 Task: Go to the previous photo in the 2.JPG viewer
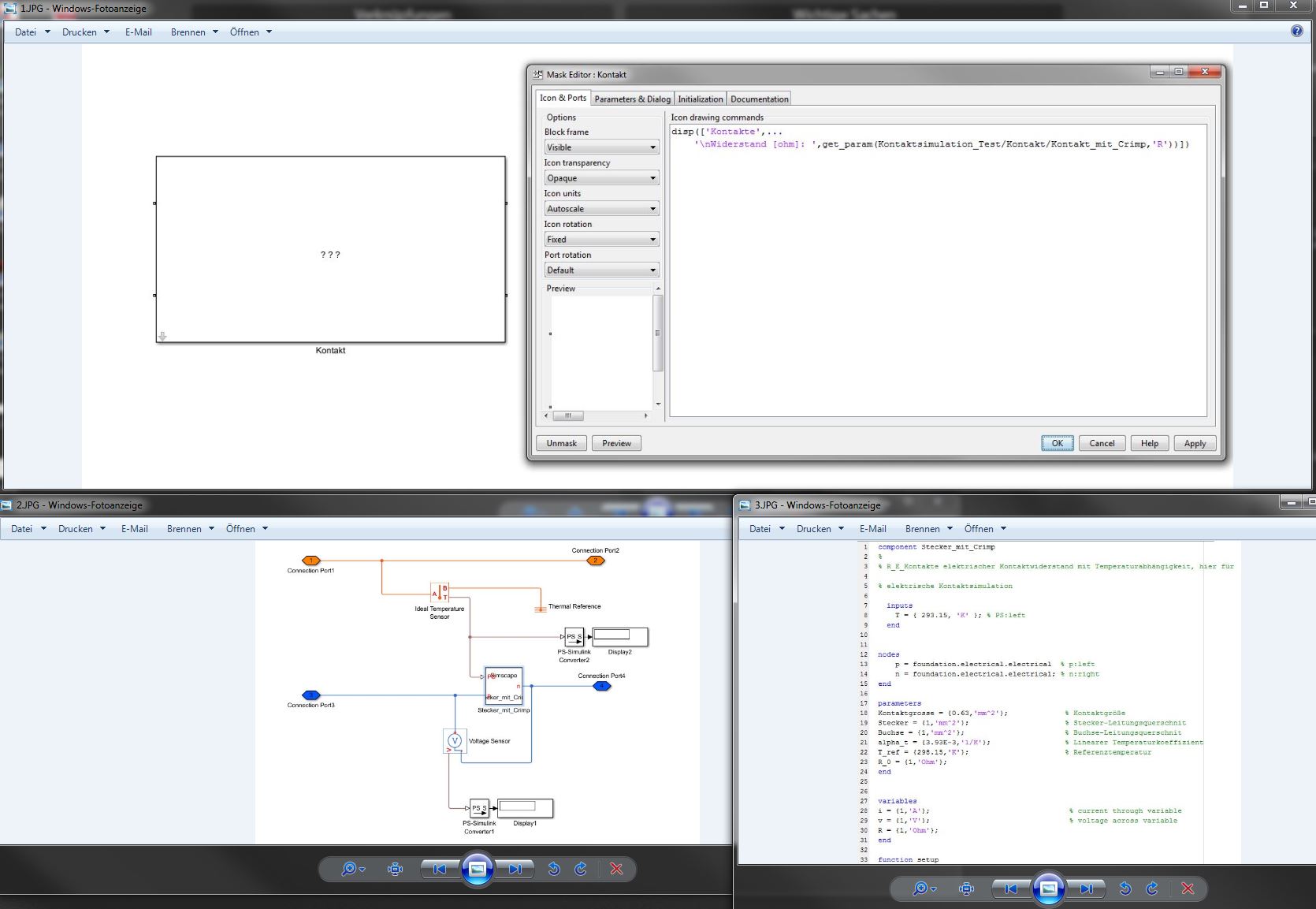pyautogui.click(x=440, y=869)
